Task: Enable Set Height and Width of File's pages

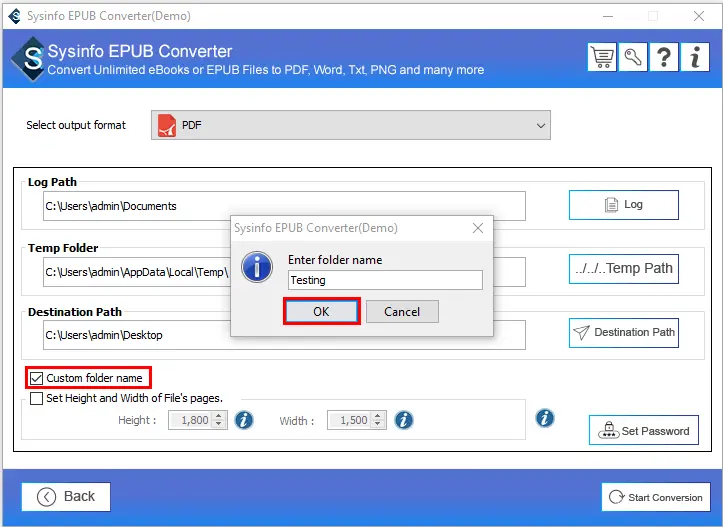Action: (x=36, y=398)
